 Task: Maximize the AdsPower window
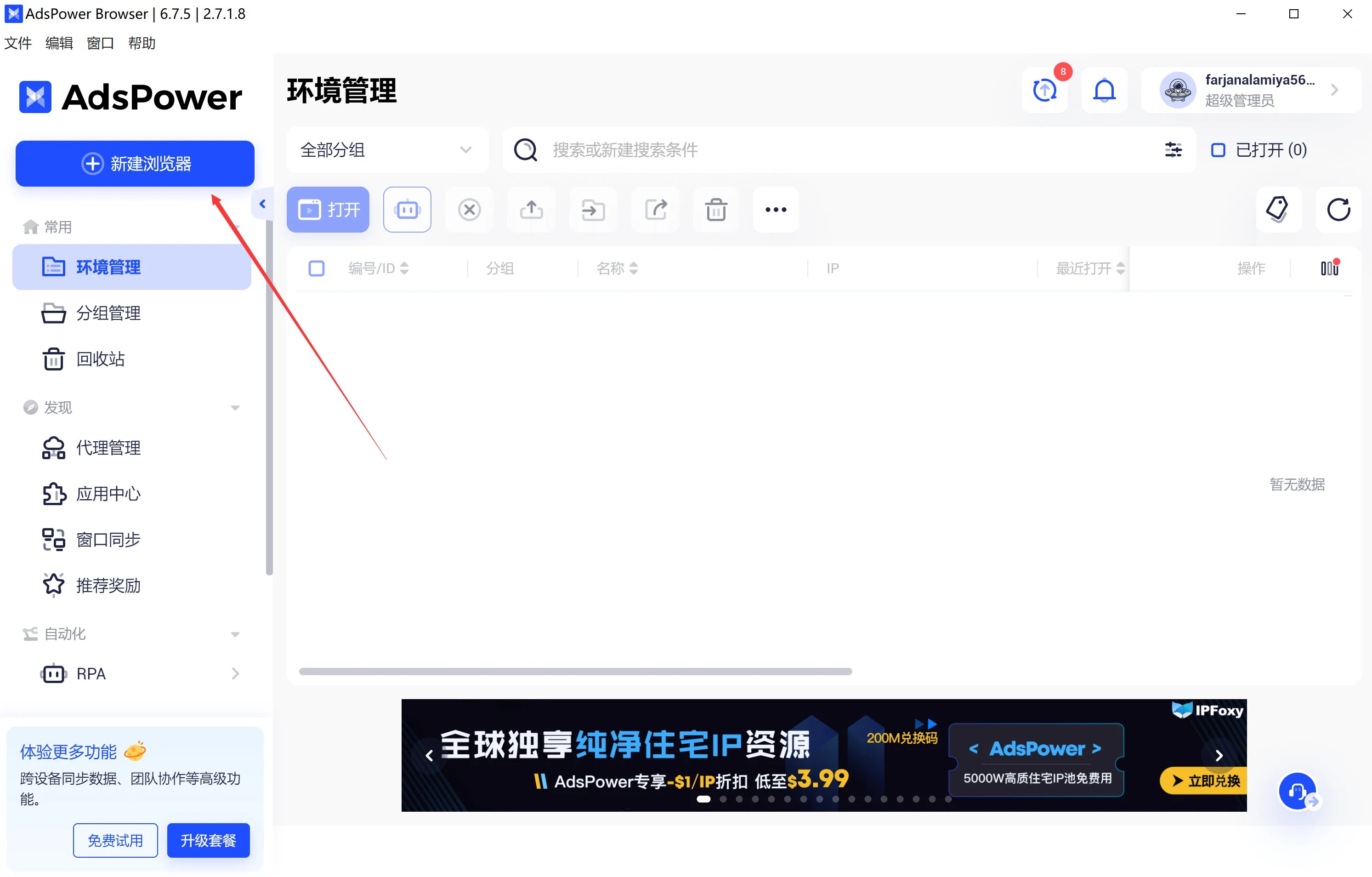click(1293, 14)
